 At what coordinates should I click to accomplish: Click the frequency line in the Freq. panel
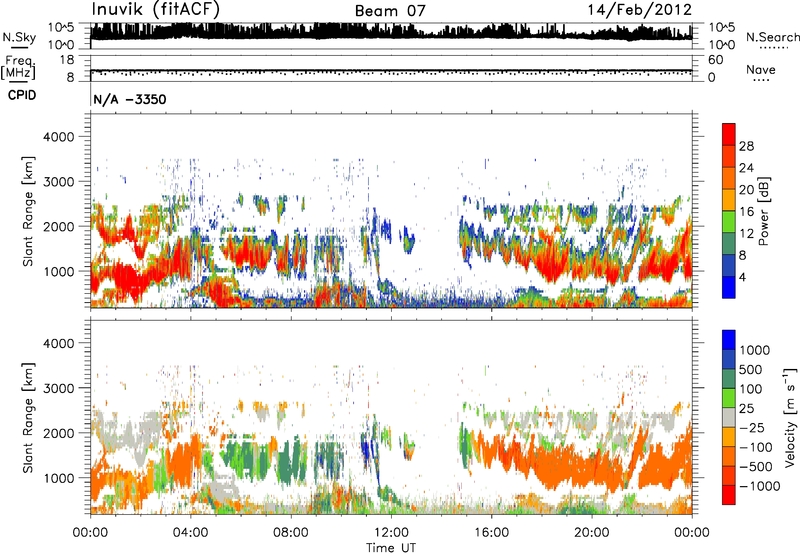click(391, 70)
